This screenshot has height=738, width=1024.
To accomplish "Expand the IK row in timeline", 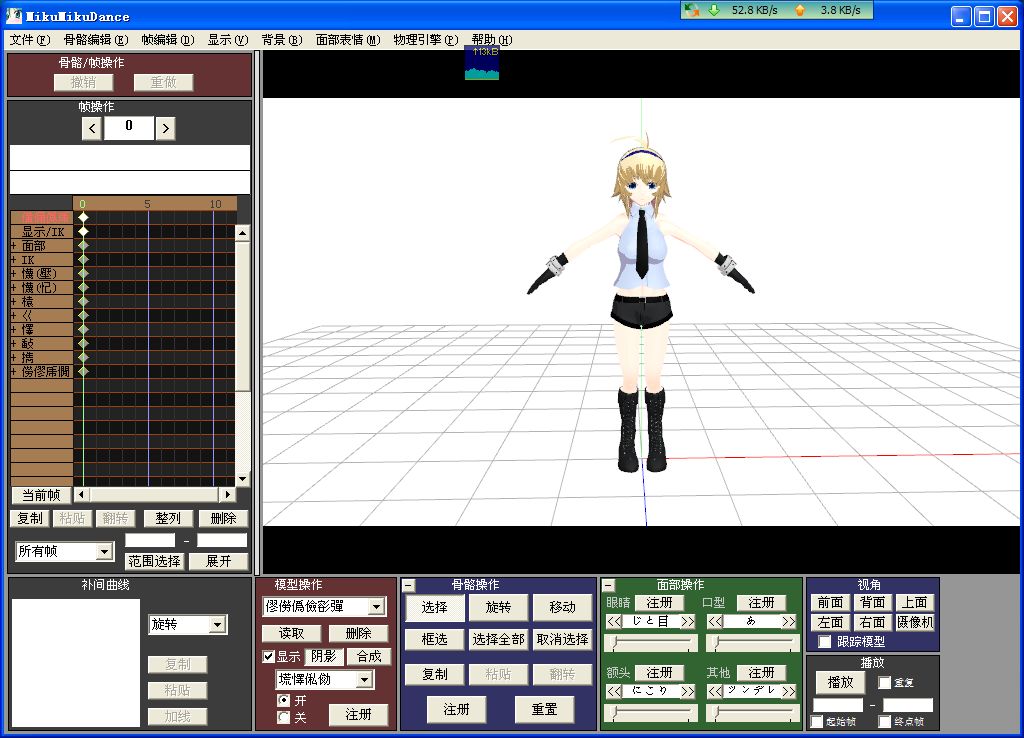I will [14, 260].
